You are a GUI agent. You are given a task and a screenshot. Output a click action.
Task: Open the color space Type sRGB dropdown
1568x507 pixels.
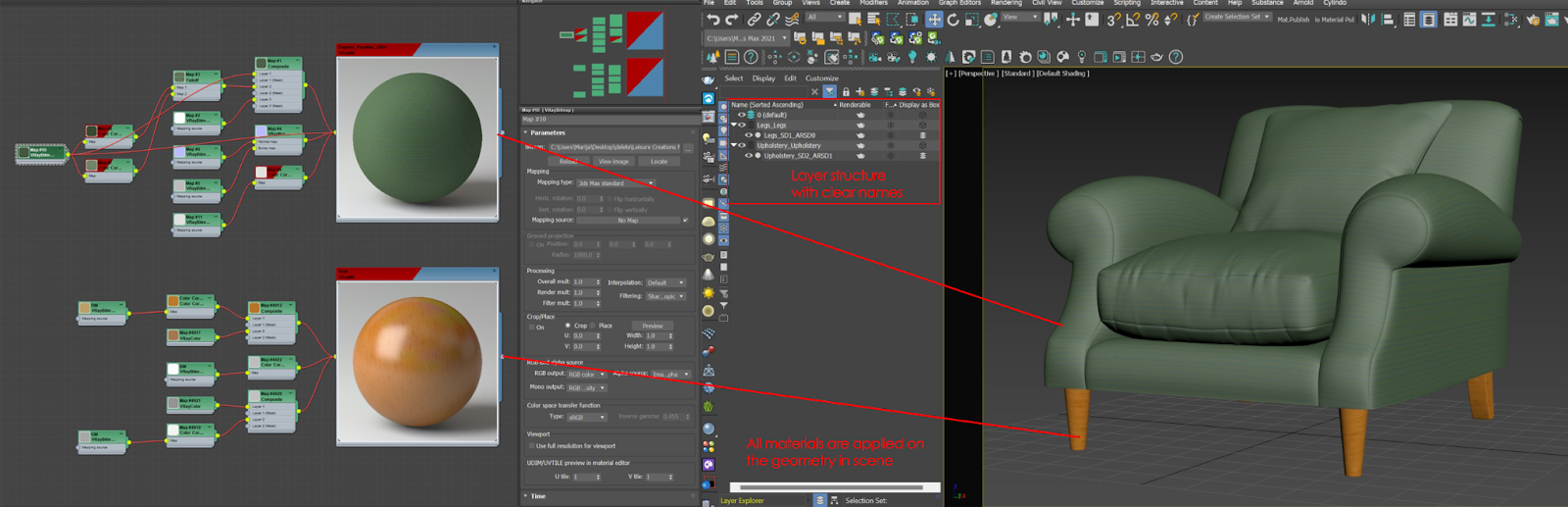click(587, 417)
